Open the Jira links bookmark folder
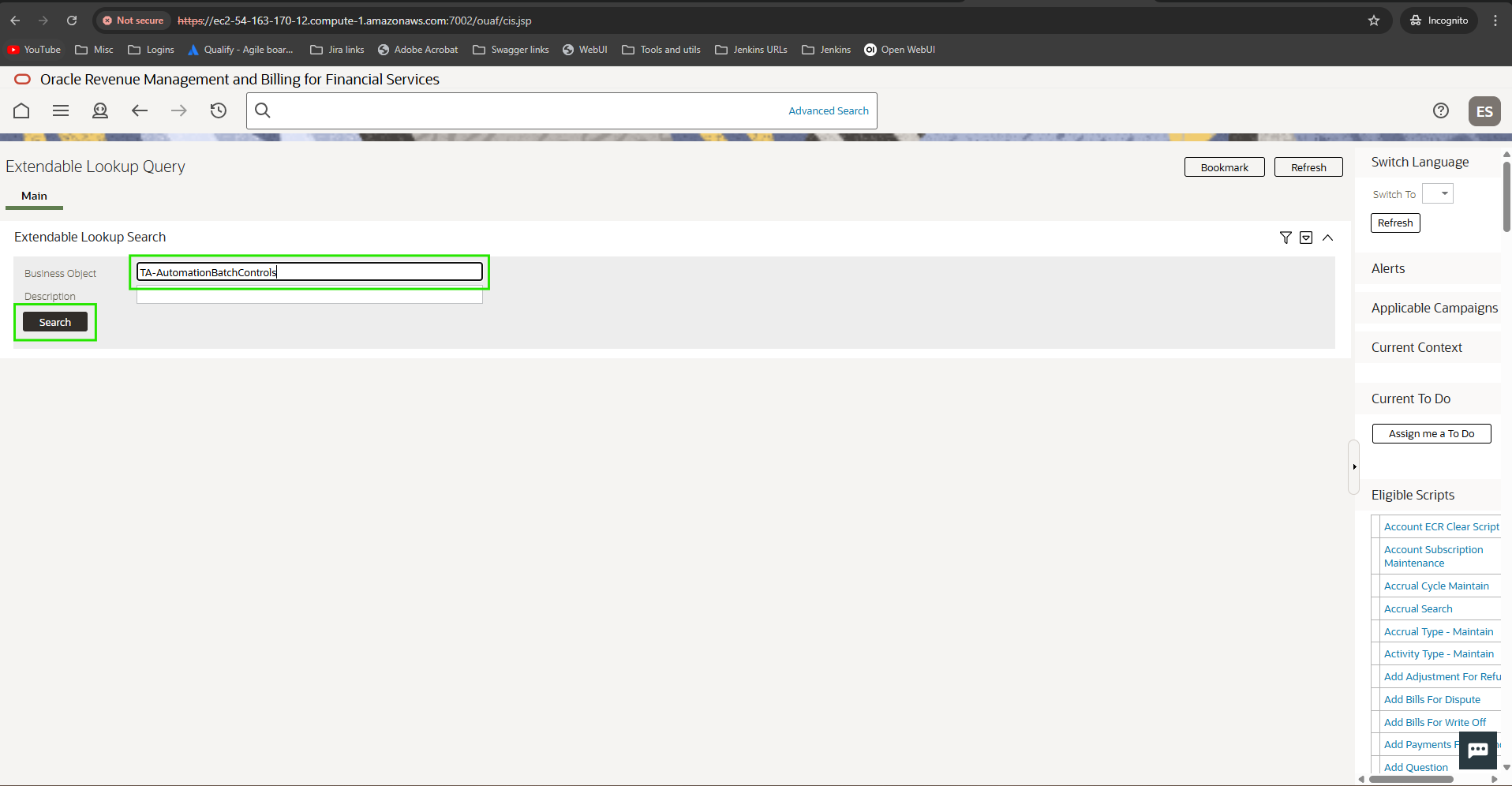The image size is (1512, 786). pyautogui.click(x=338, y=50)
